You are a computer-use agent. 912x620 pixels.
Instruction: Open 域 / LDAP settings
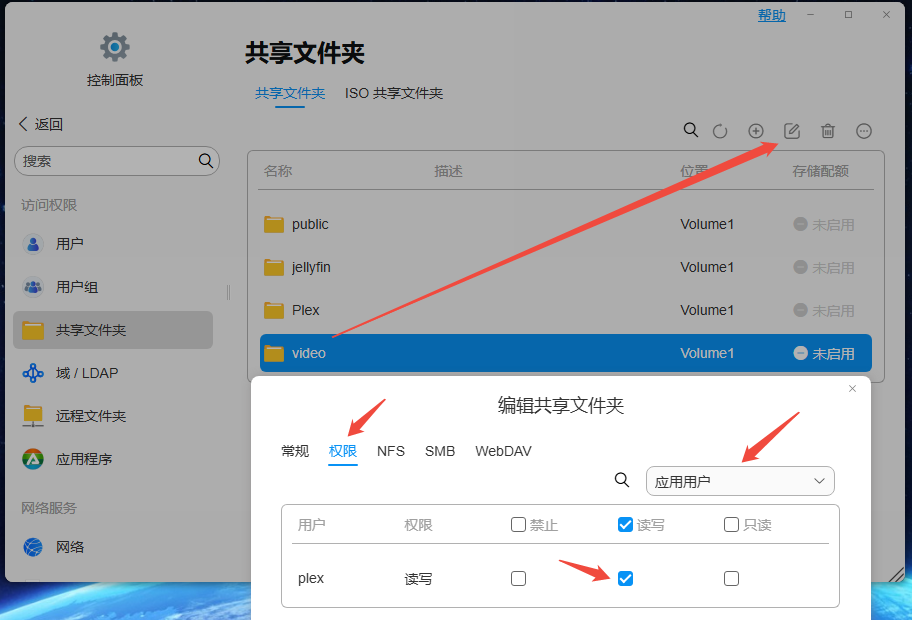pyautogui.click(x=112, y=373)
